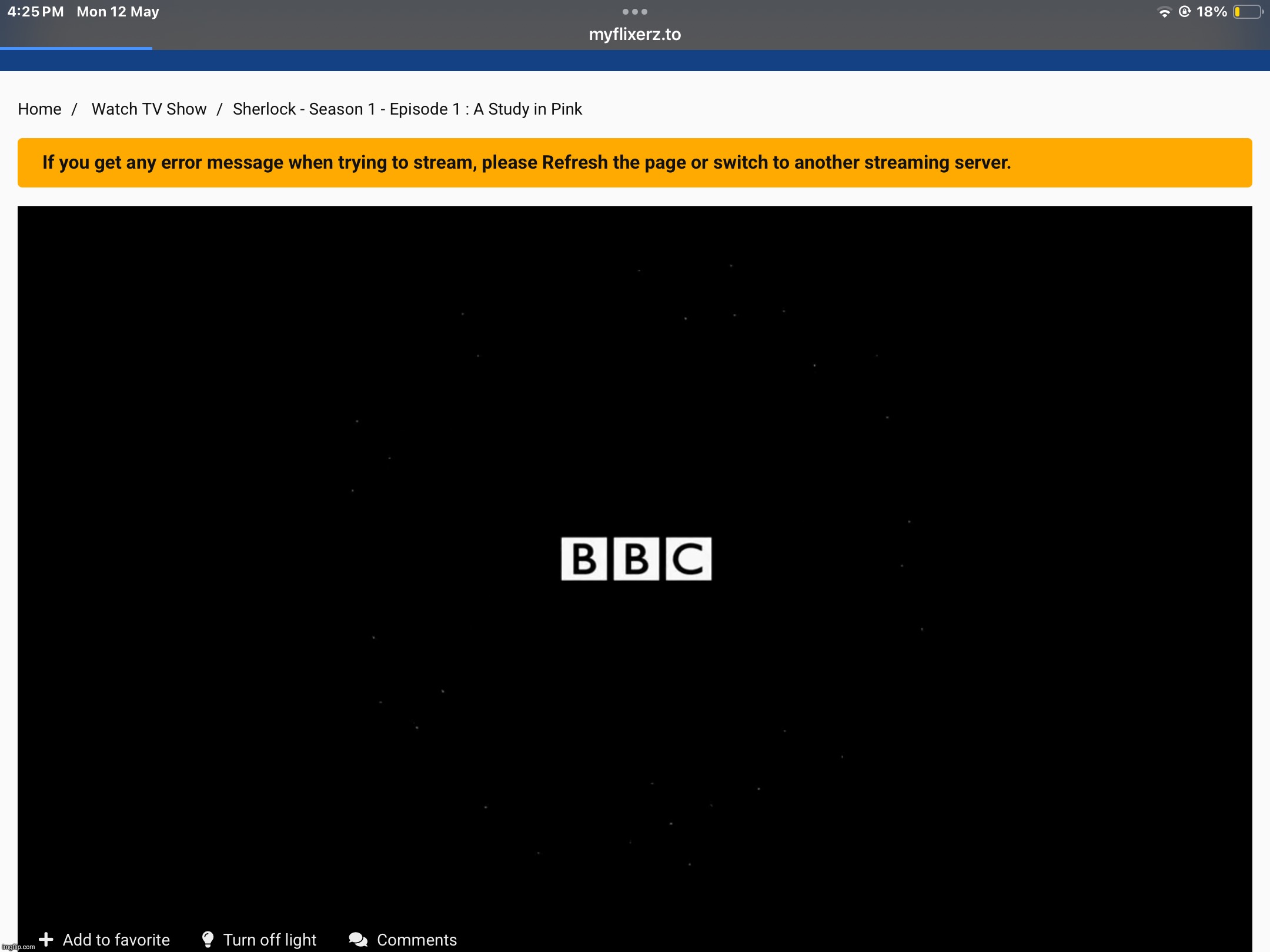Tap the 4:25 PM clock in status bar
Viewport: 1270px width, 952px height.
tap(35, 12)
